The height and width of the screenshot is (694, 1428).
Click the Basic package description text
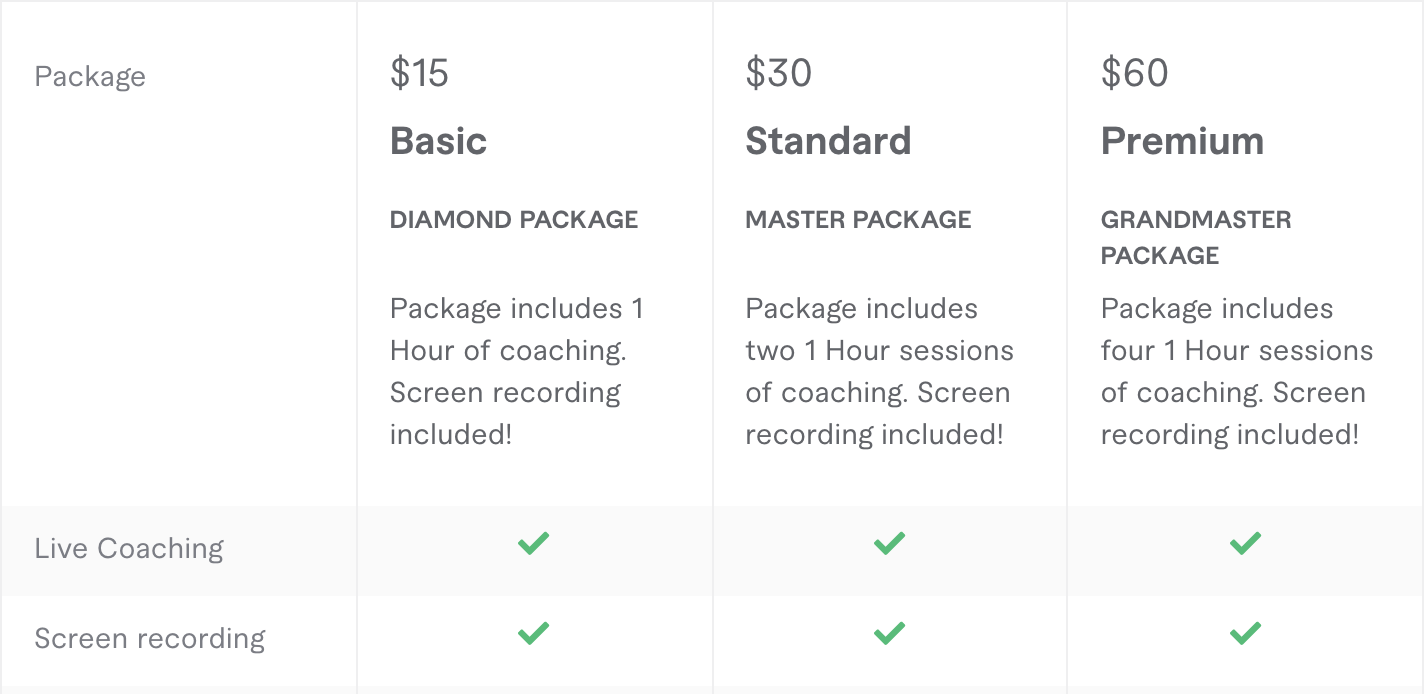(516, 371)
